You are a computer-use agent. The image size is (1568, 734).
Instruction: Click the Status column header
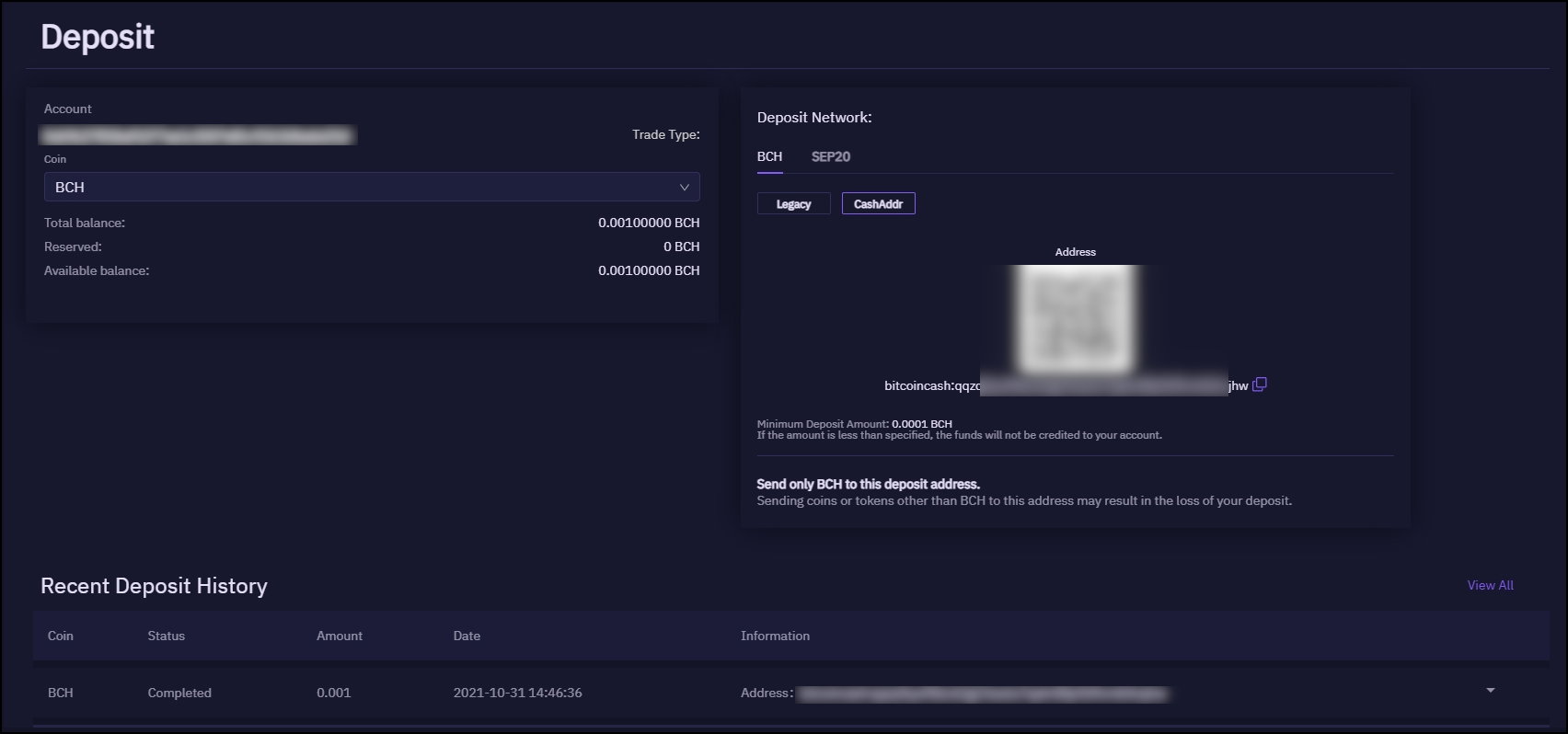pyautogui.click(x=167, y=636)
